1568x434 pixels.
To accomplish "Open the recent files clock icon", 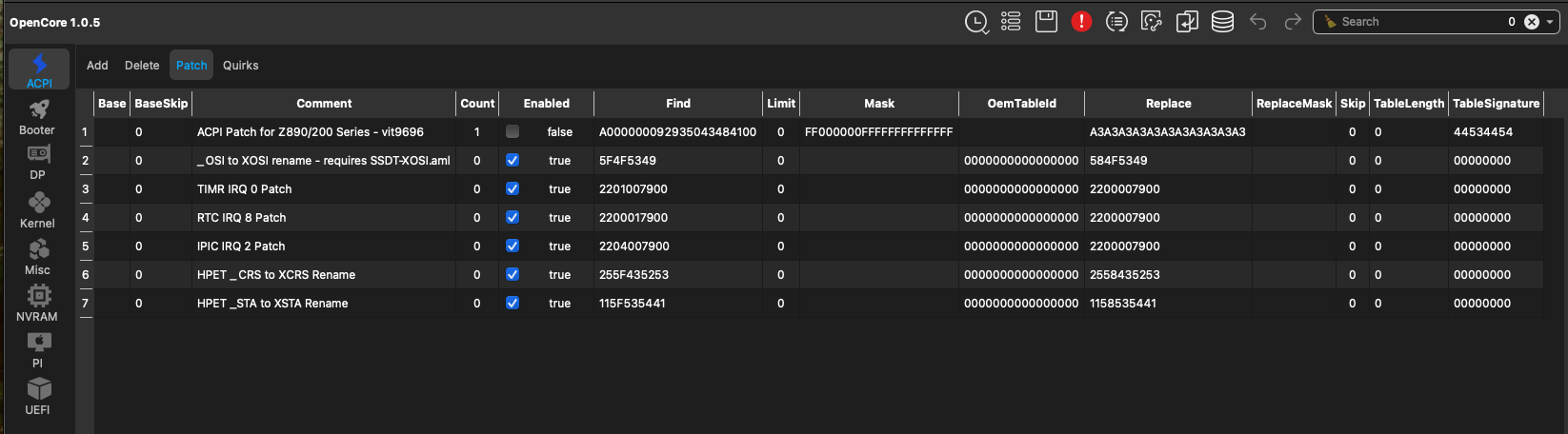I will [976, 22].
